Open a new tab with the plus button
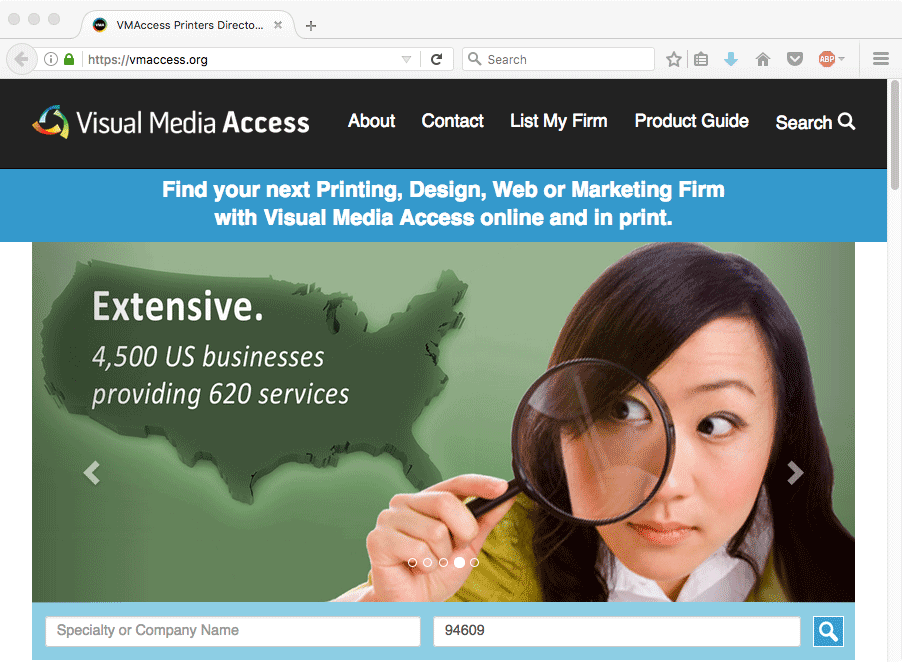Screen dimensions: 902x662 (311, 25)
